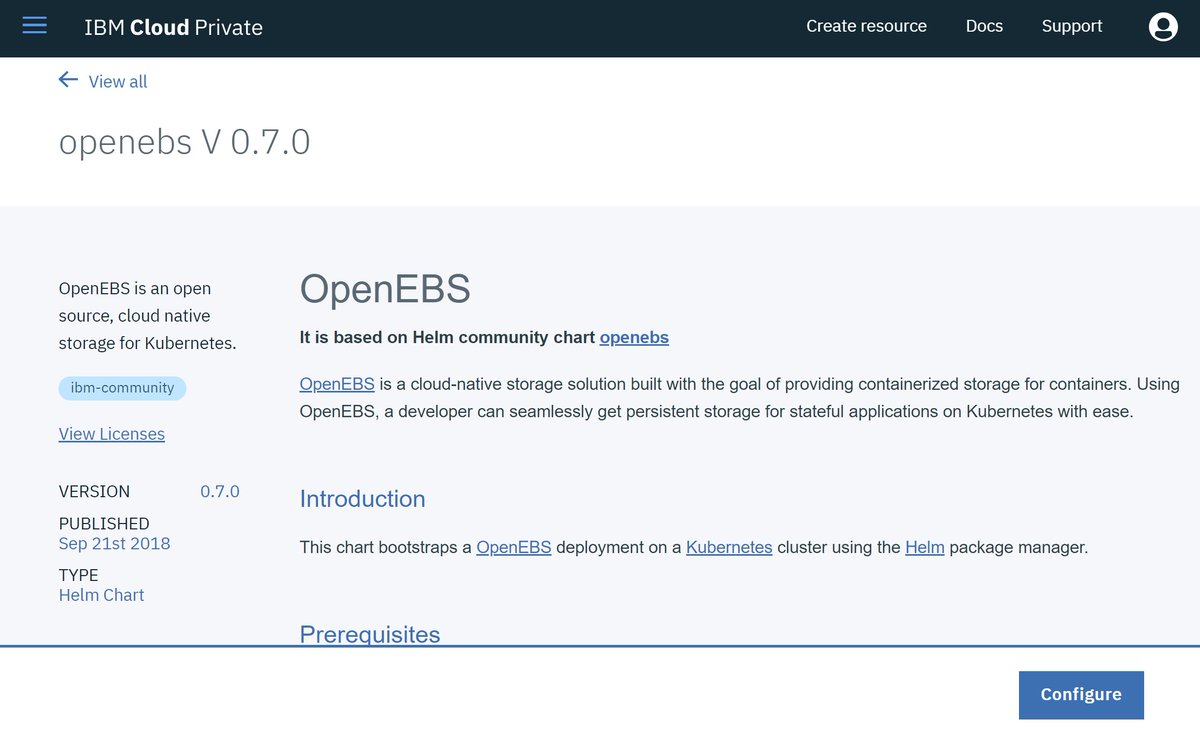This screenshot has width=1200, height=734.
Task: Click the openebs V 0.7.0 page title
Action: [185, 142]
